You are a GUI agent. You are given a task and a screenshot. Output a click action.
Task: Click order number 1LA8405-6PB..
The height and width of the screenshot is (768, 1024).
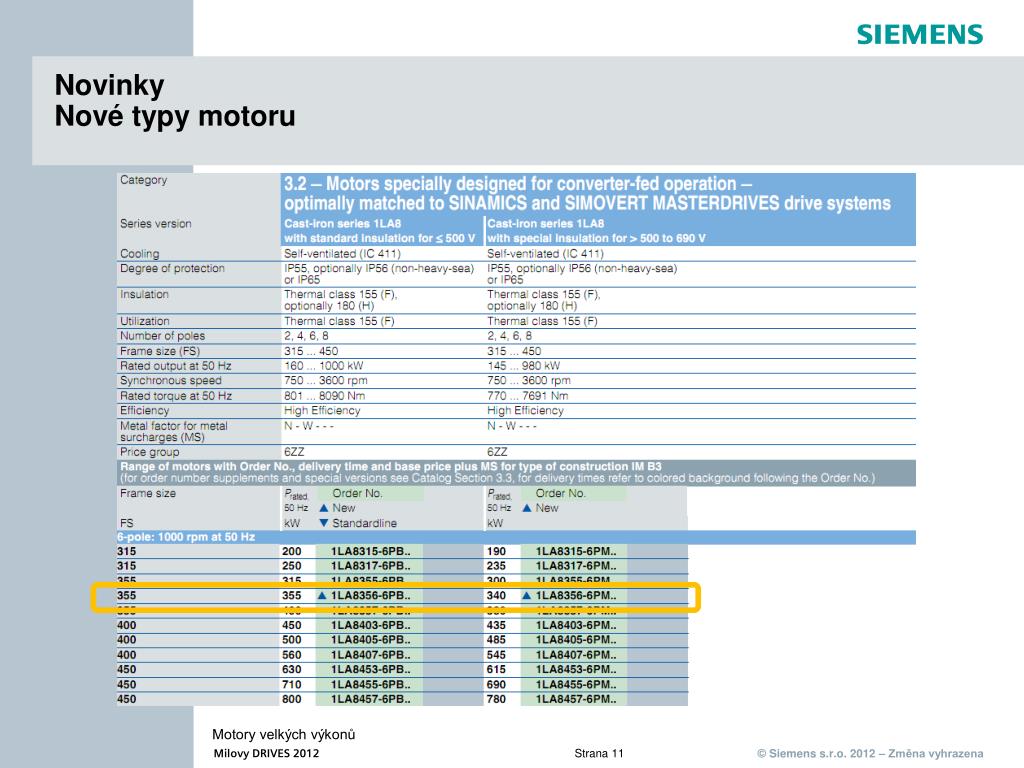[371, 640]
